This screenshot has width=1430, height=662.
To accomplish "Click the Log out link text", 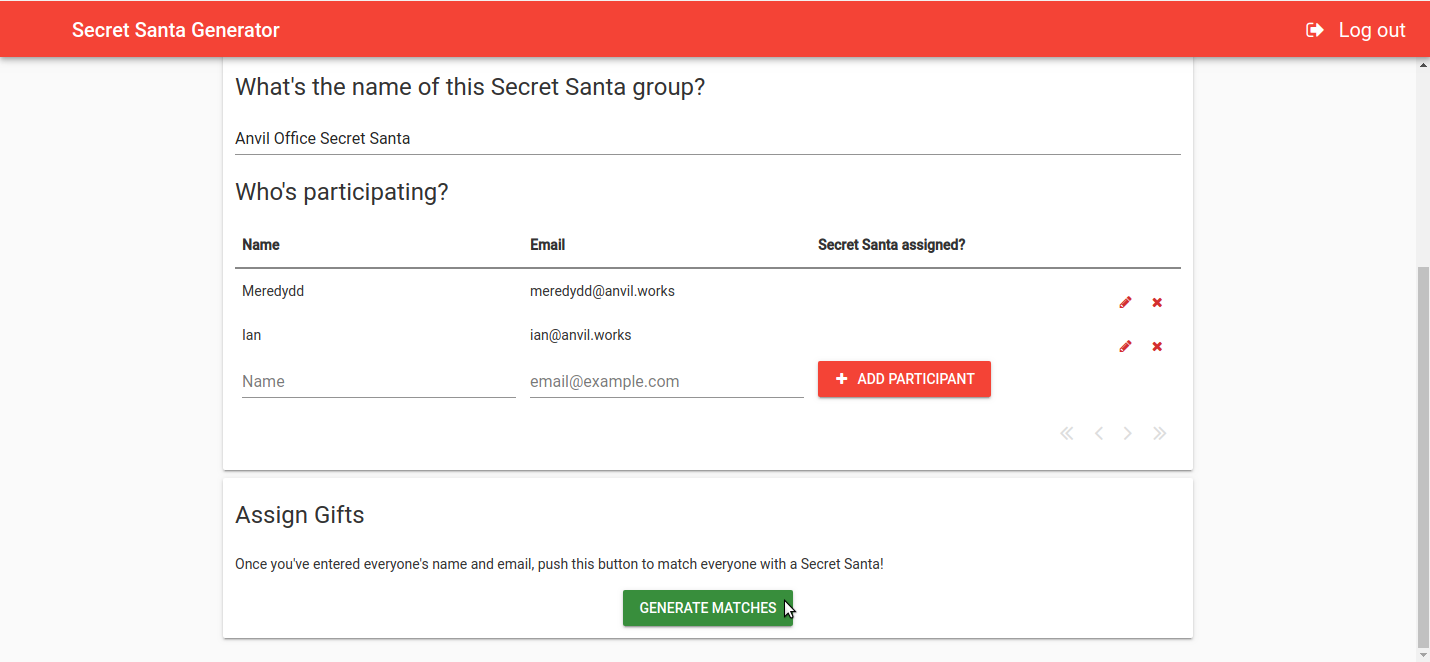I will point(1372,30).
